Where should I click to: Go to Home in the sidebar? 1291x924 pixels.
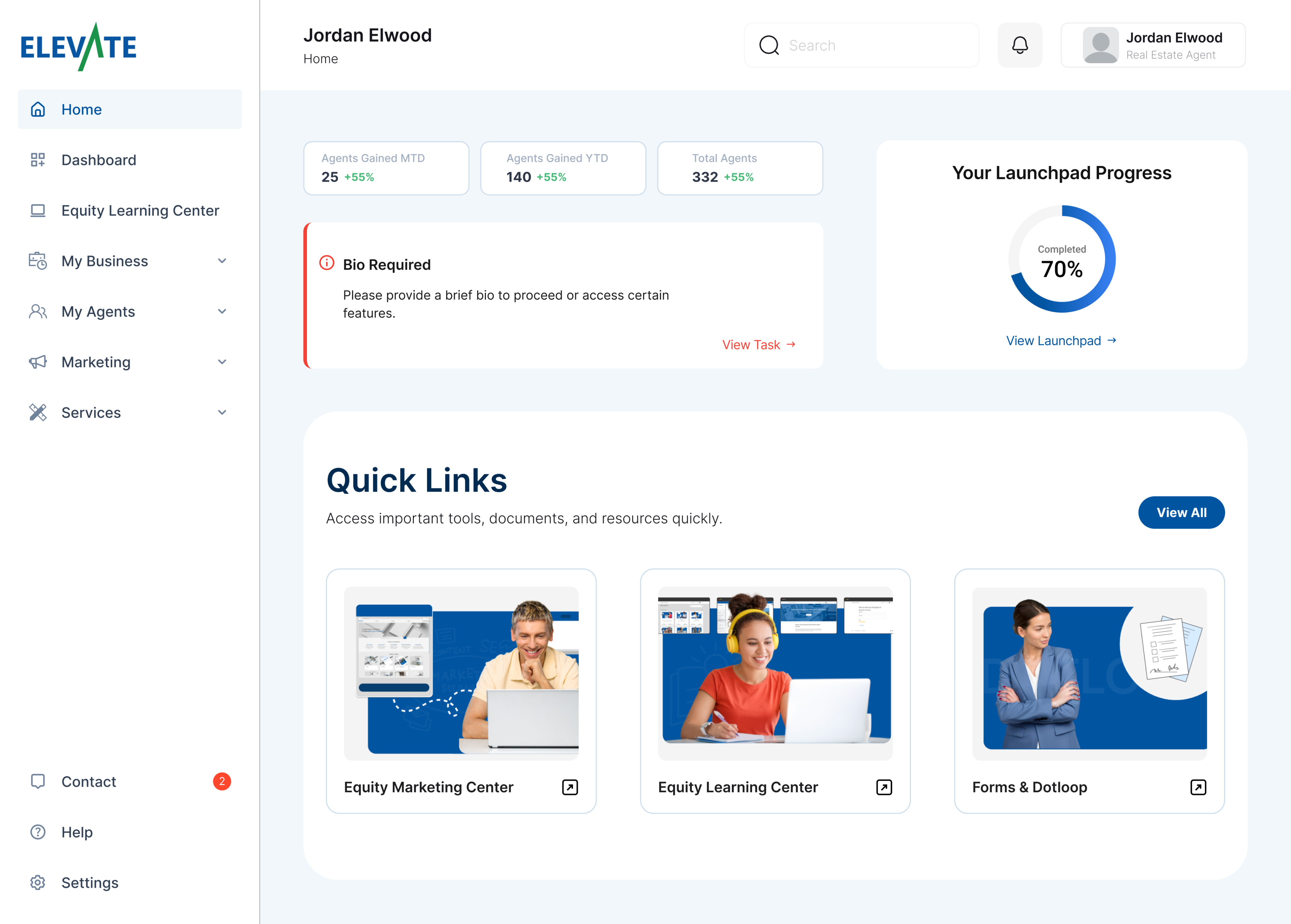coord(130,109)
